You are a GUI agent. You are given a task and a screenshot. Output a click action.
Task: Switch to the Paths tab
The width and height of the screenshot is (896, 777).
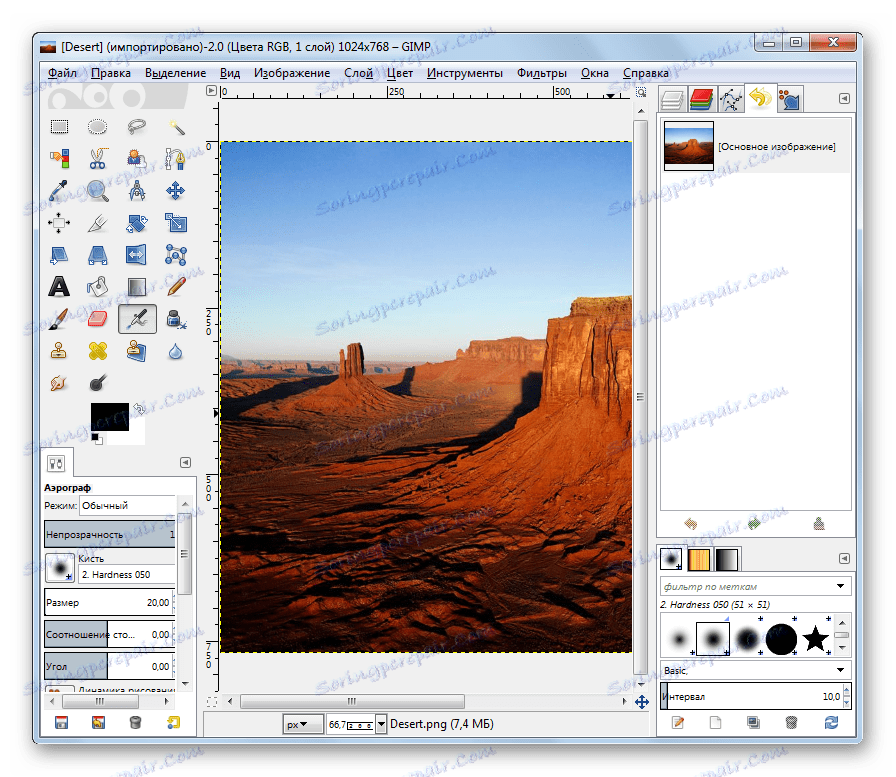point(731,99)
